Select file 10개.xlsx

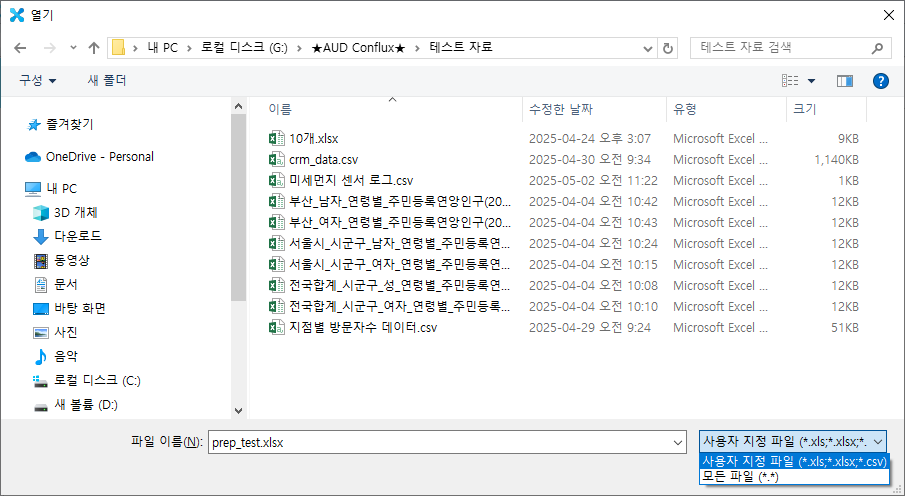313,139
